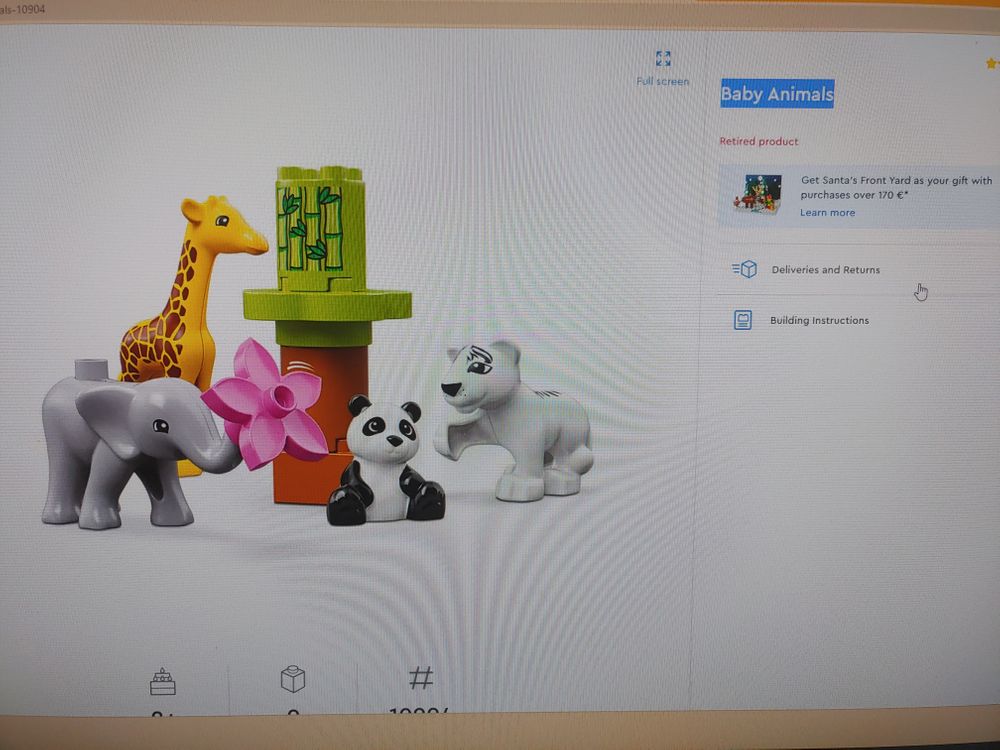
Task: Click the birthday cake age icon
Action: 163,681
